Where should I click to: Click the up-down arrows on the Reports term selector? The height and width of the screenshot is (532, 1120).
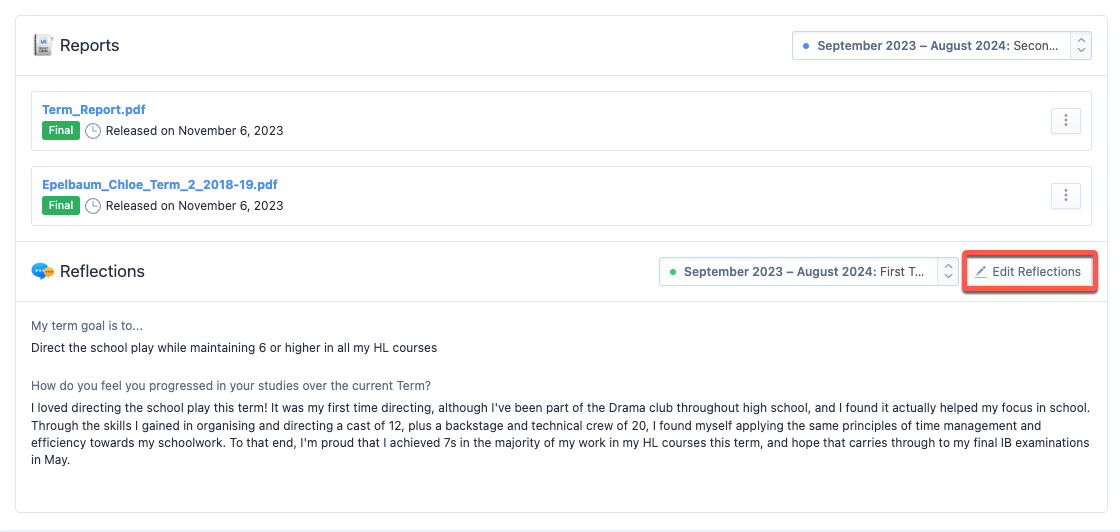click(1081, 46)
